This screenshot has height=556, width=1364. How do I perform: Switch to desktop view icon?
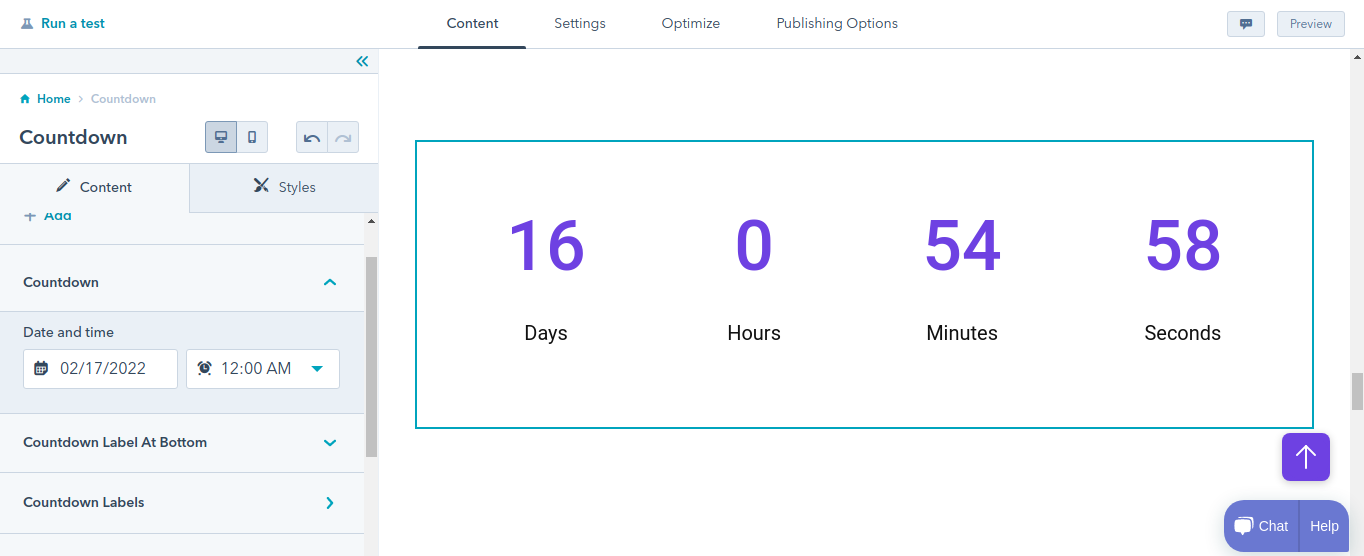tap(221, 137)
